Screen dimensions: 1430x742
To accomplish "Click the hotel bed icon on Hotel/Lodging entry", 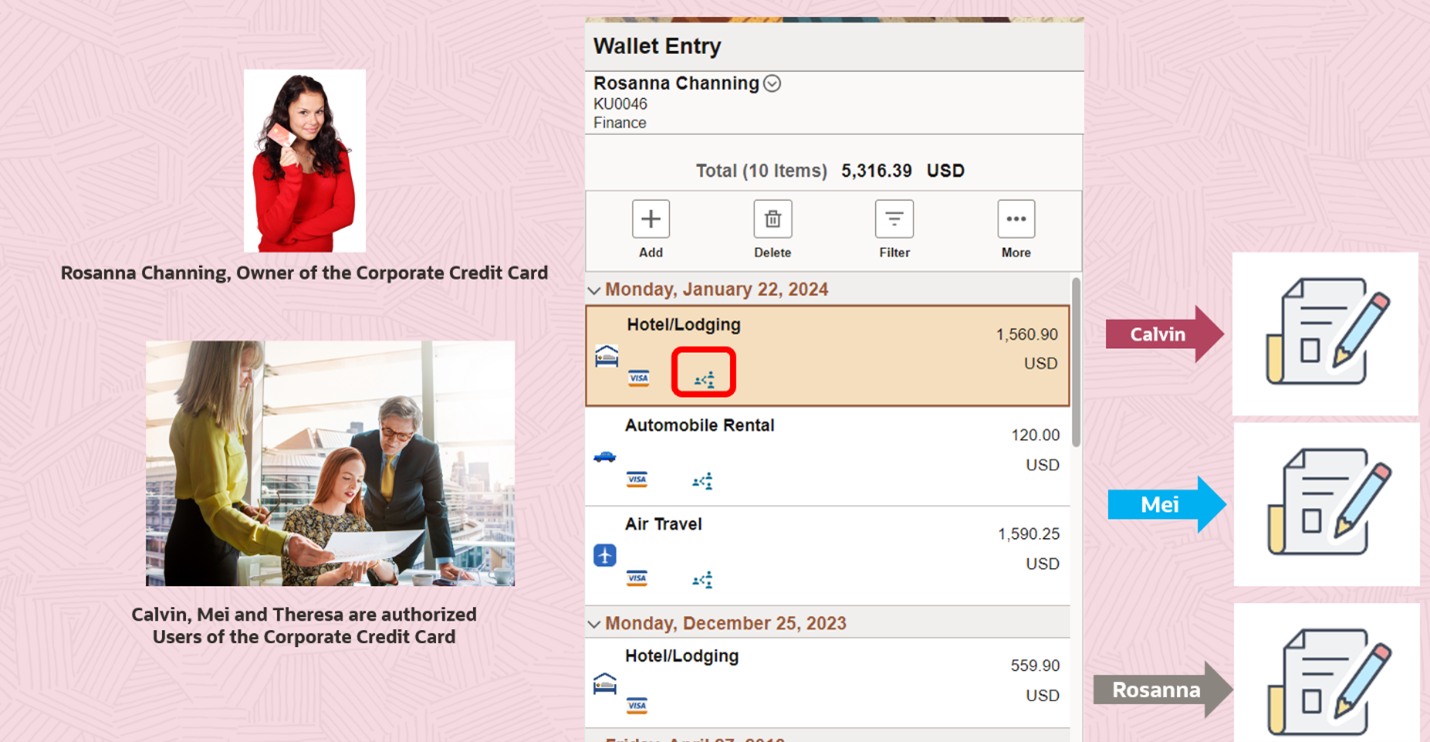I will click(x=605, y=357).
